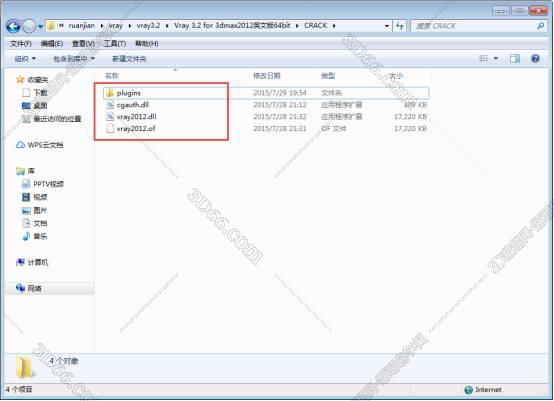
Task: Open 最近访问的位置 in navigation pane
Action: [x=57, y=119]
